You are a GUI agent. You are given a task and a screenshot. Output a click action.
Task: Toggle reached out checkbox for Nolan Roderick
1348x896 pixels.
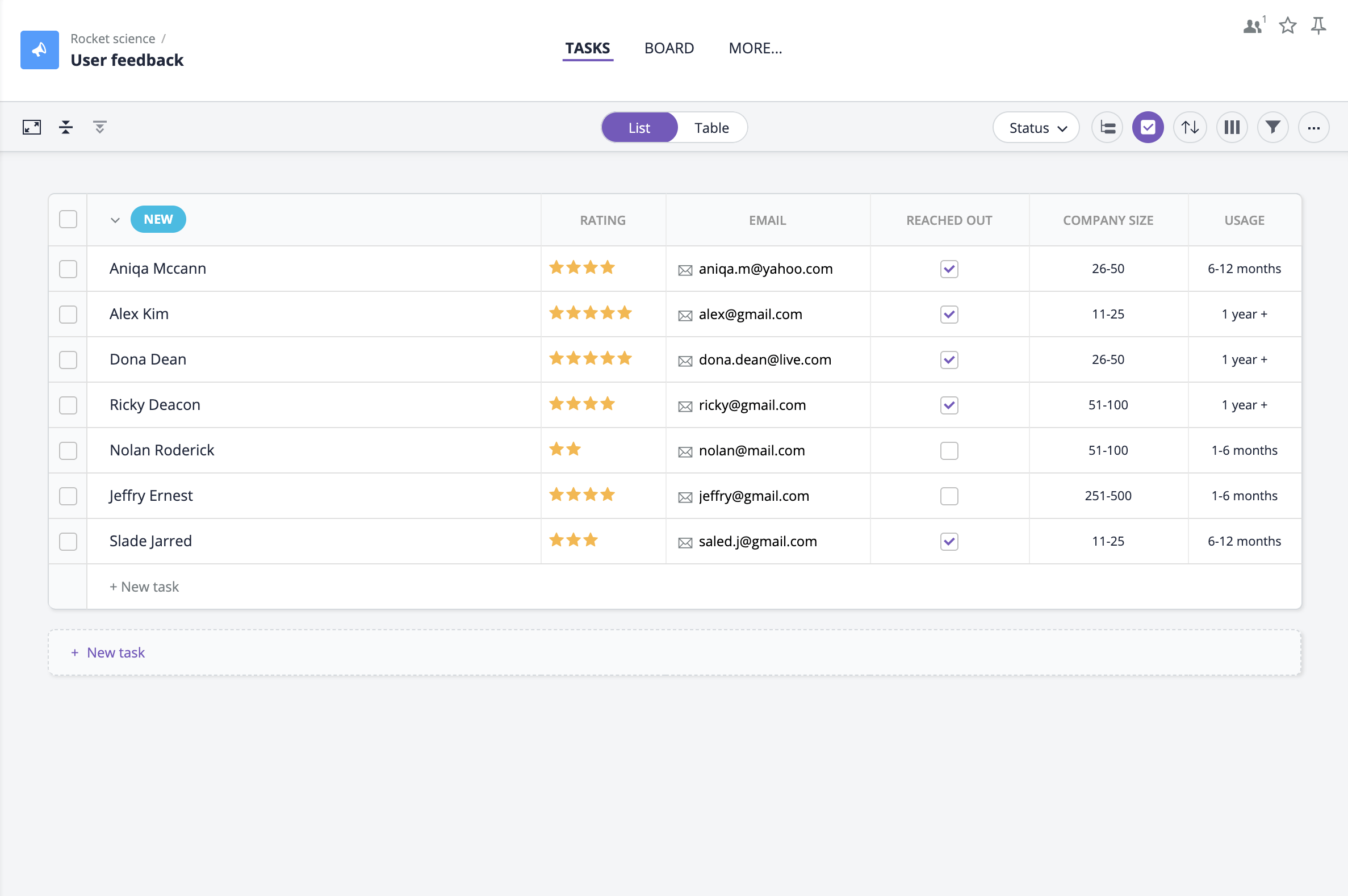(949, 451)
